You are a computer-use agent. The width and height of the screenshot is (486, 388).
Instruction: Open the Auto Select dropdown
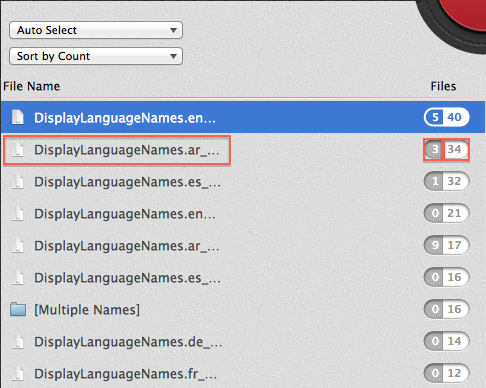point(96,30)
